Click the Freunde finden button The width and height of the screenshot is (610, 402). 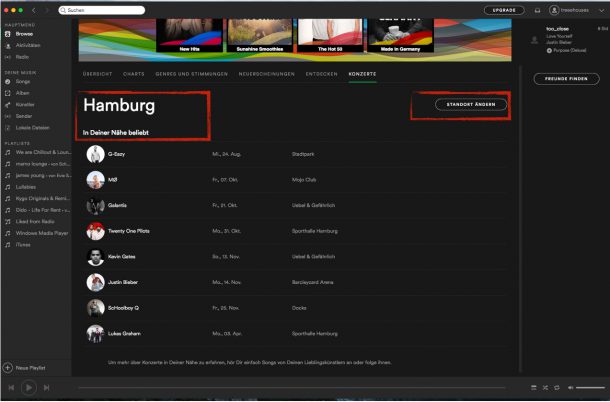coord(566,79)
